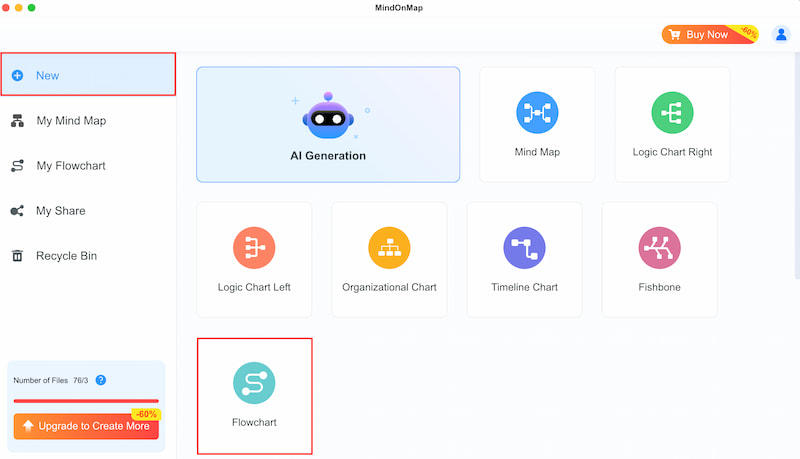The width and height of the screenshot is (800, 459).
Task: Click the file count usage bar
Action: pos(86,401)
